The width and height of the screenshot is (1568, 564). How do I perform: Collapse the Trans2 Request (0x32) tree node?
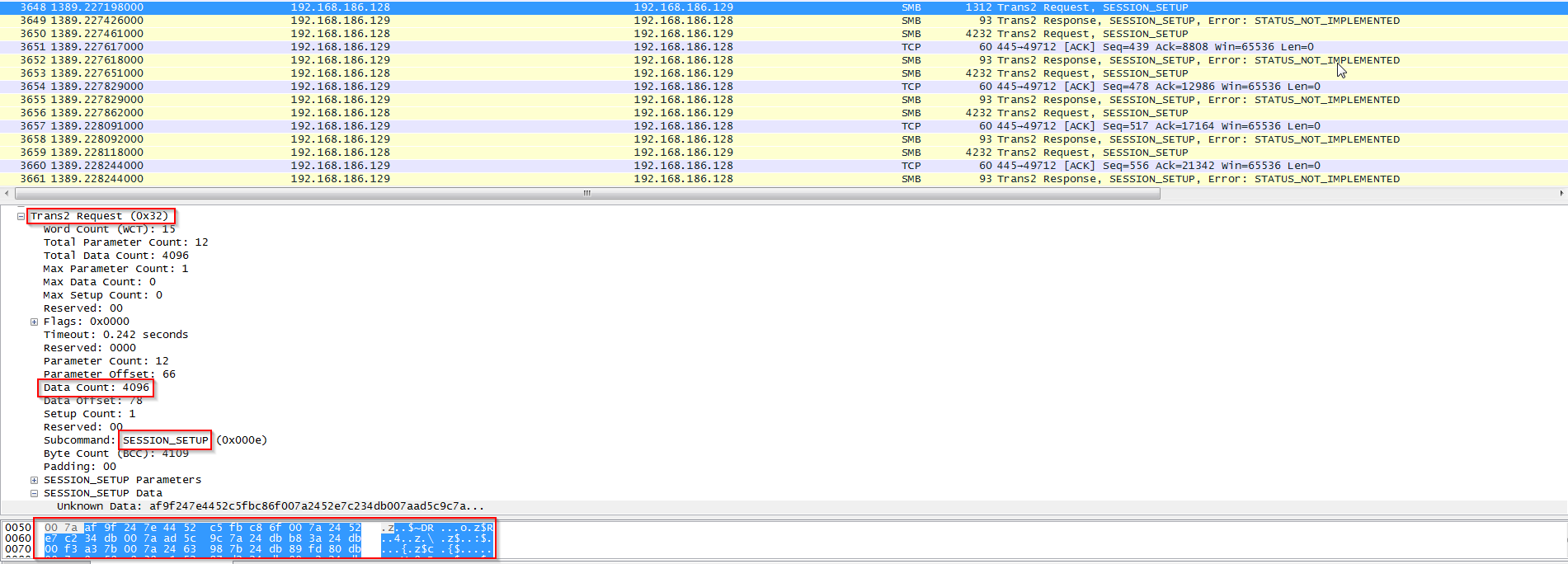point(21,216)
